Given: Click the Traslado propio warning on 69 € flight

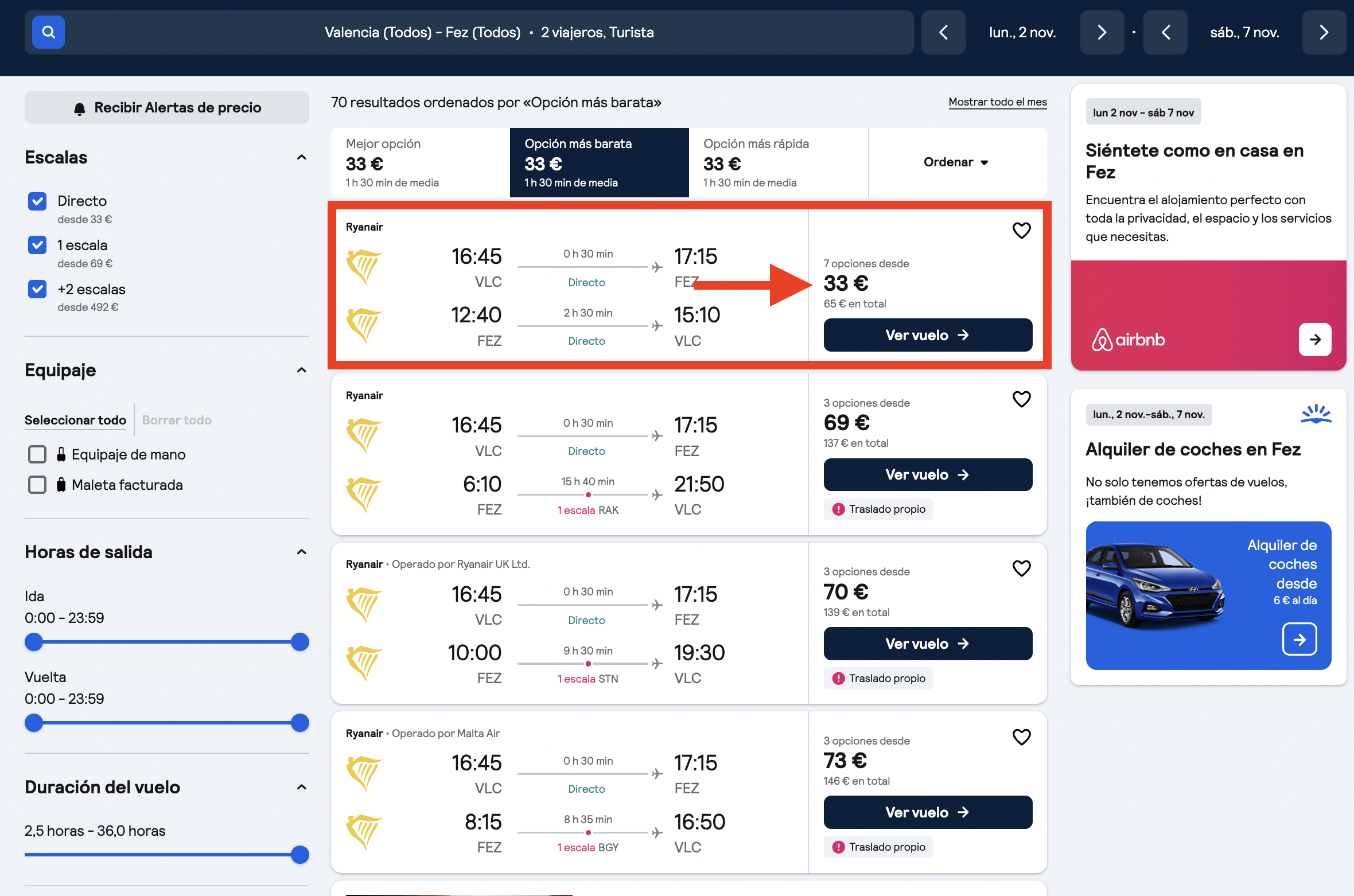Looking at the screenshot, I should coord(878,509).
